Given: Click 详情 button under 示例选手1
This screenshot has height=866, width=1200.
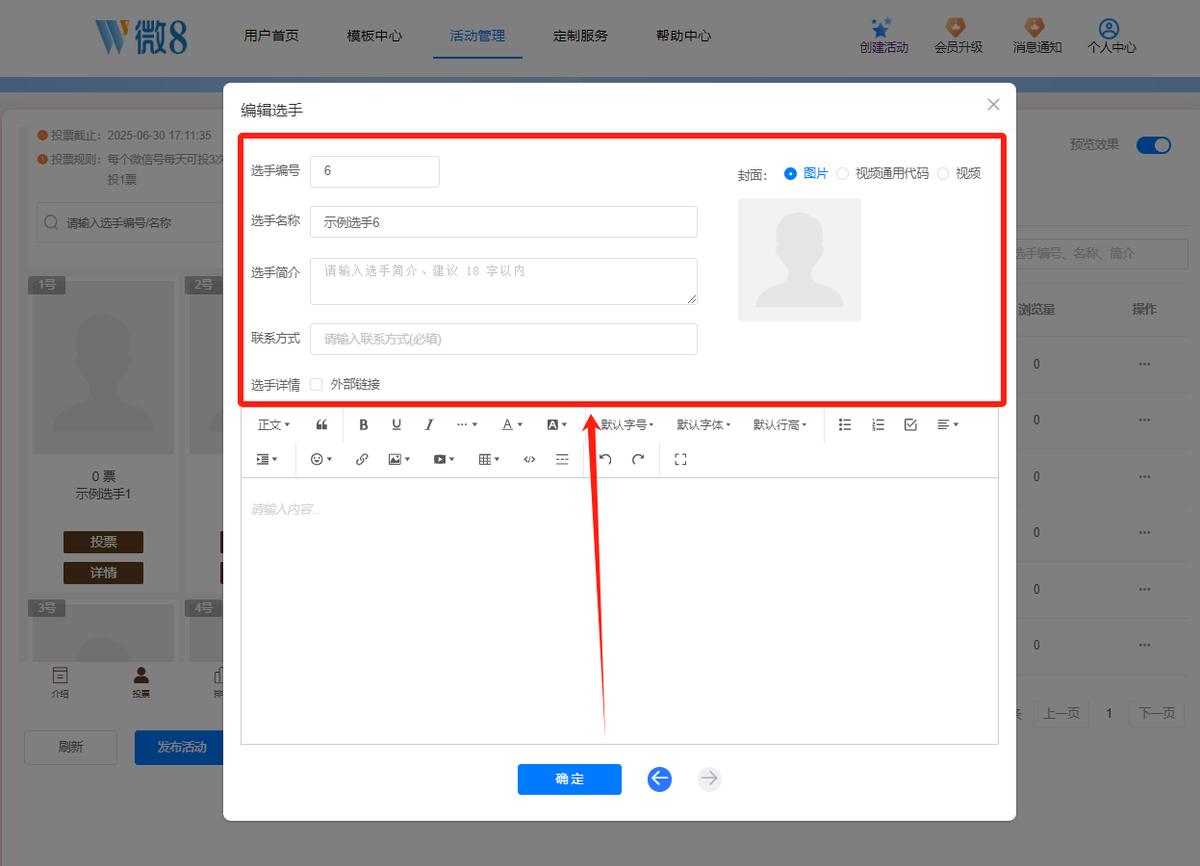Looking at the screenshot, I should (103, 573).
